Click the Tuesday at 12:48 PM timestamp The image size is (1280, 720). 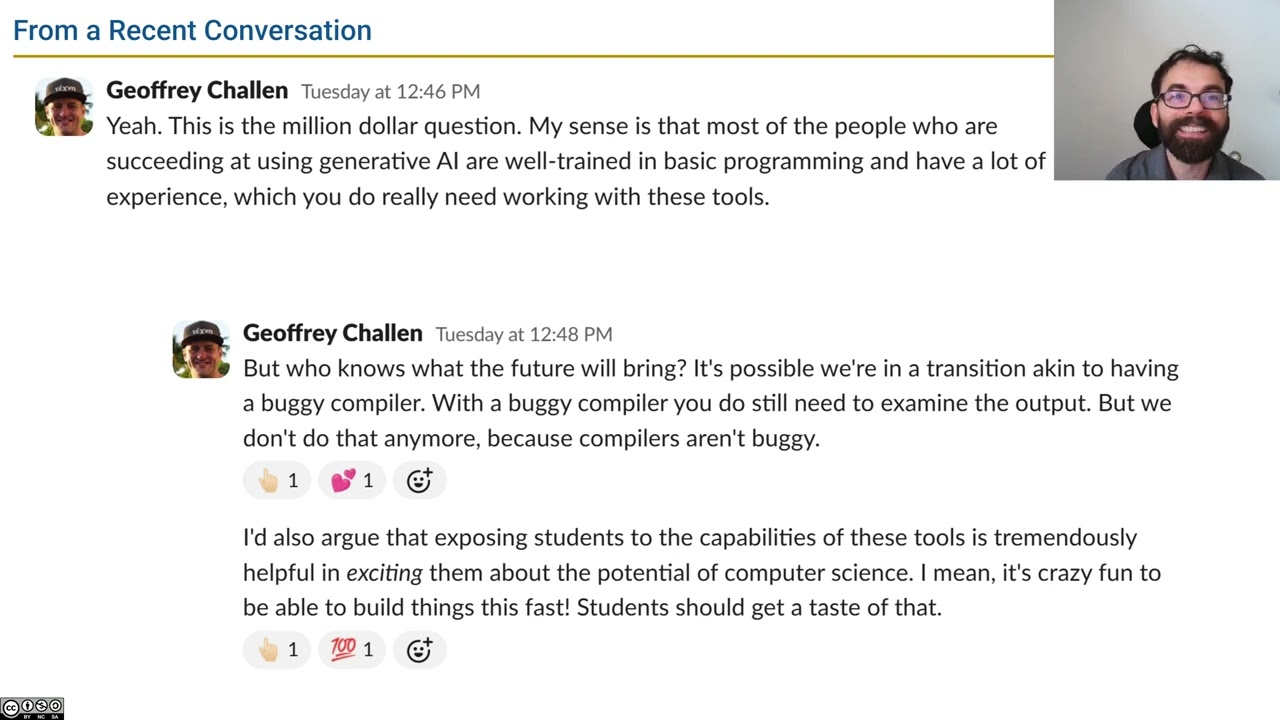pos(524,334)
